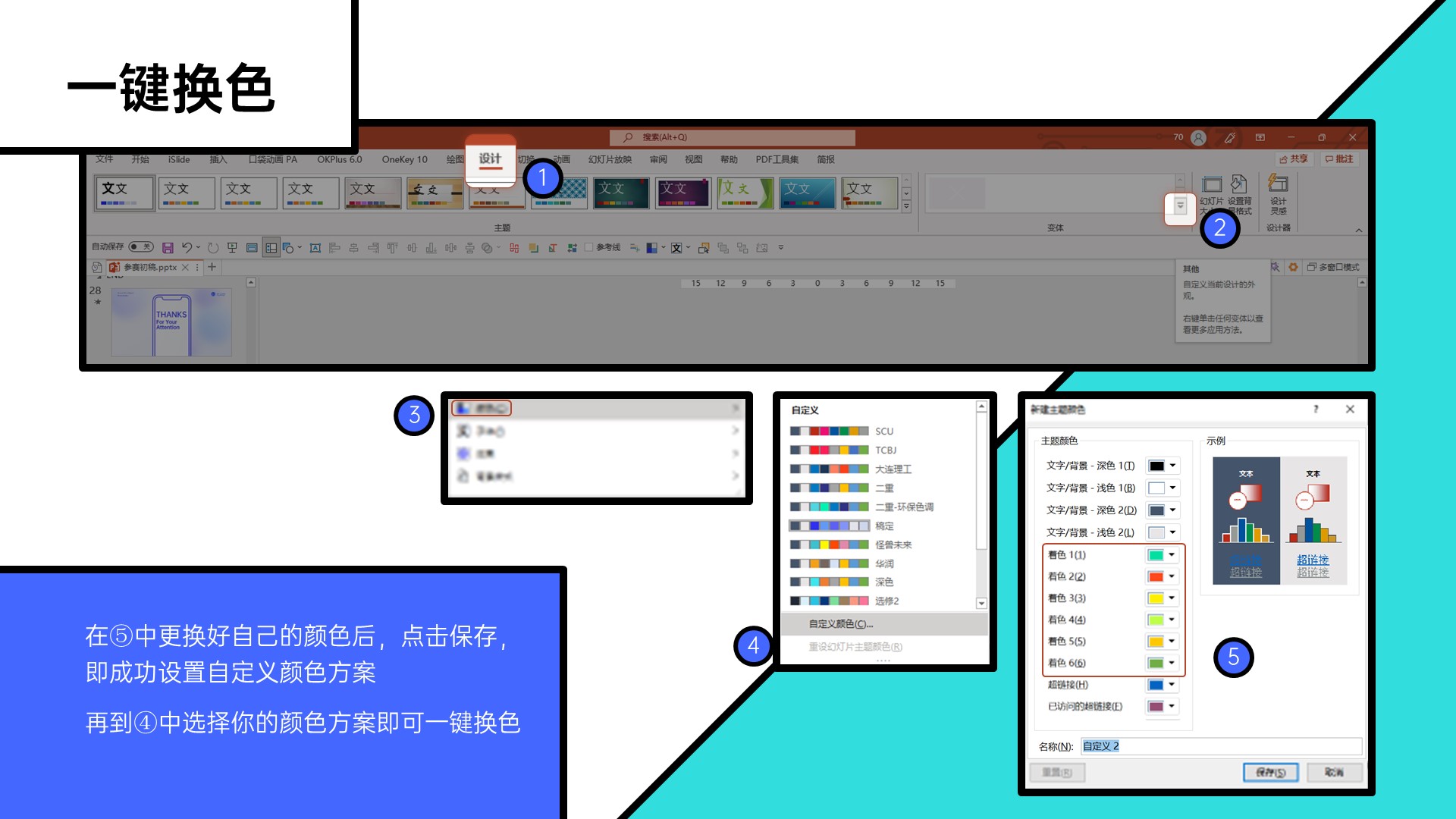Open dropdown for 文字/背景 - 浅色 1 color
1456x819 pixels.
click(1172, 488)
